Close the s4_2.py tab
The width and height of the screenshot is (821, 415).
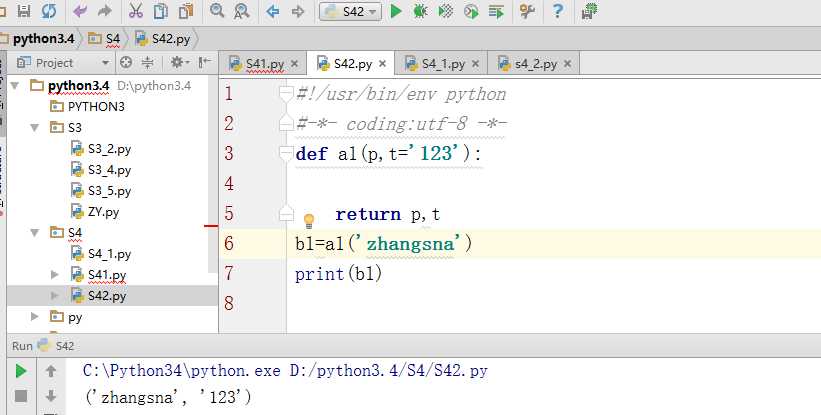(x=568, y=63)
